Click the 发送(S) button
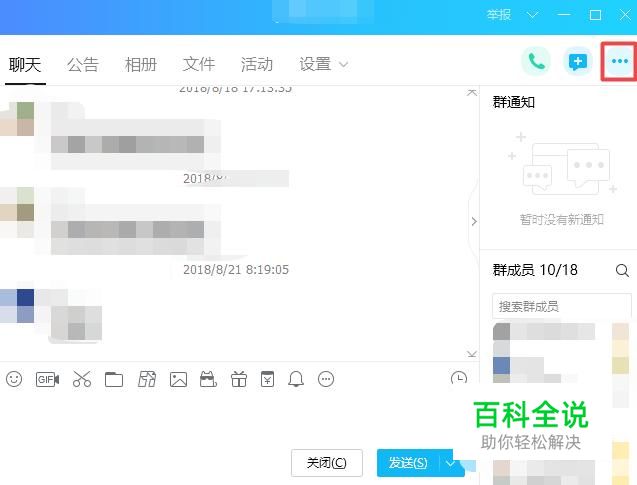The image size is (637, 485). pos(408,463)
